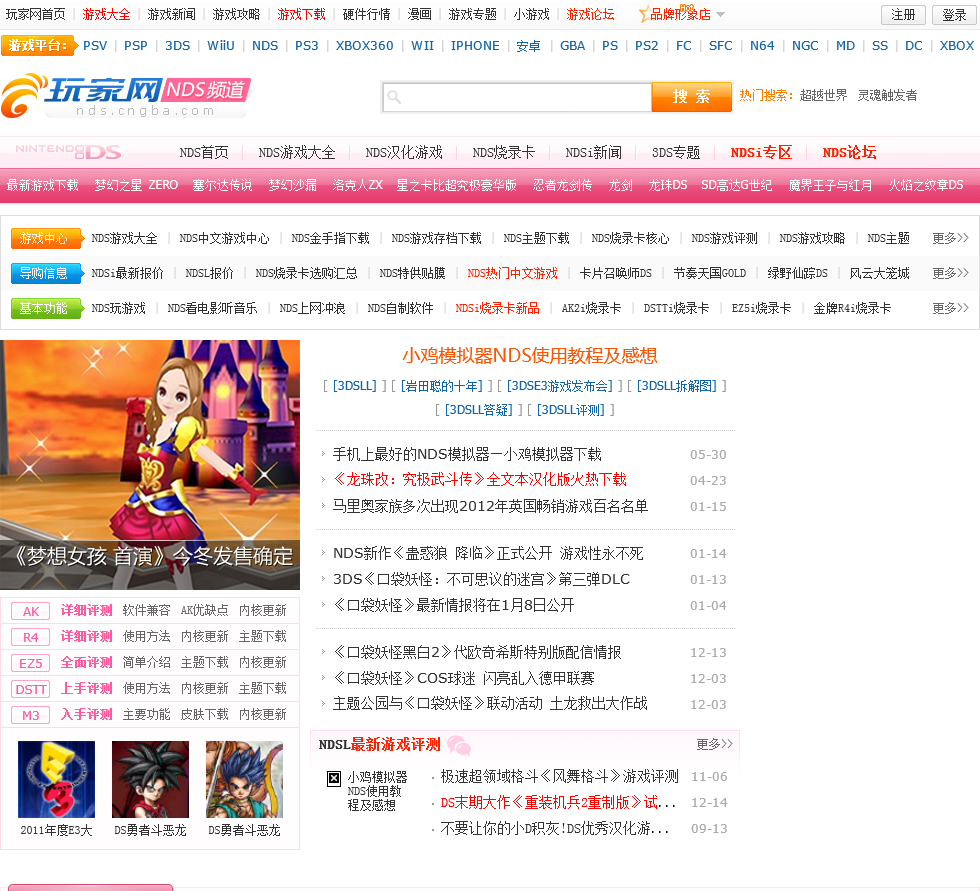Click 游戏论坛 in the top menu
980x891 pixels.
pyautogui.click(x=590, y=14)
